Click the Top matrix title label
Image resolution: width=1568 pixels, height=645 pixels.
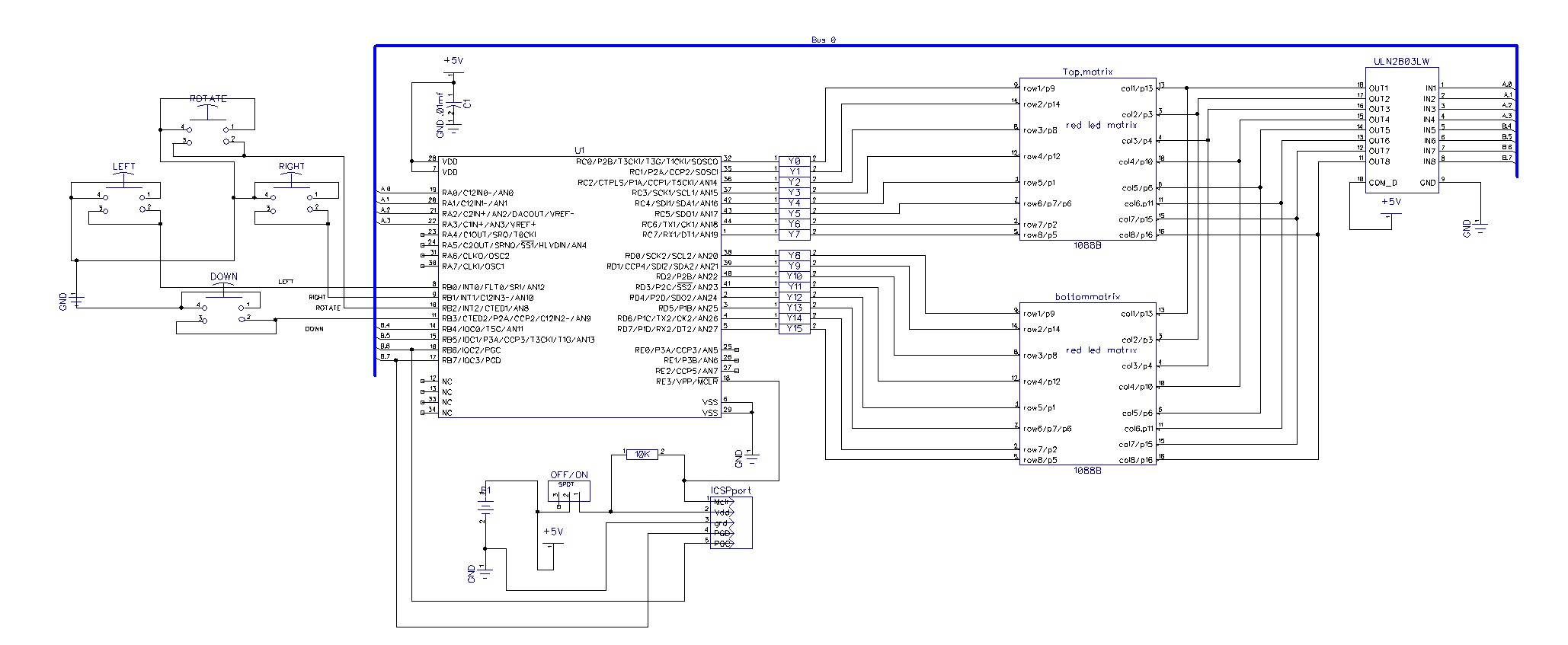[x=1087, y=72]
